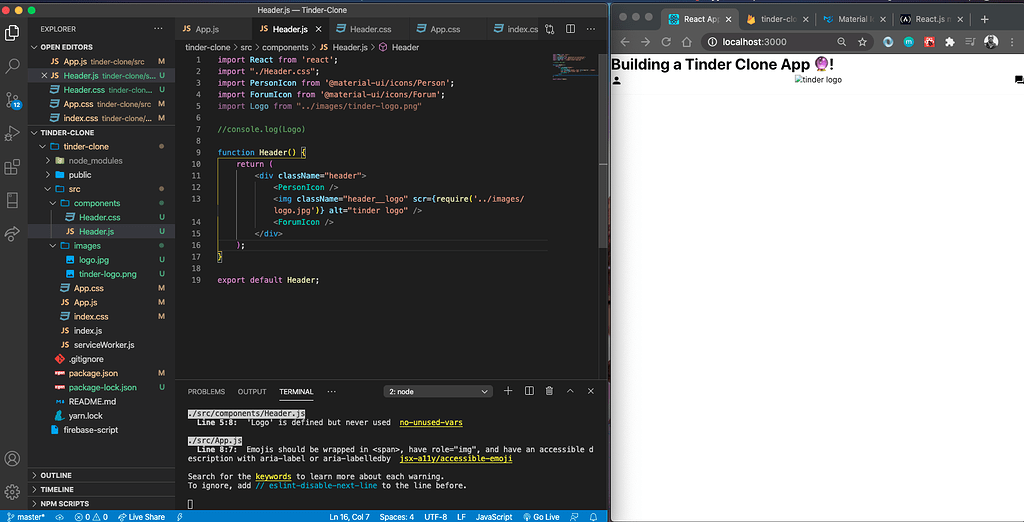
Task: Click the no-unused-vars link in terminal
Action: pyautogui.click(x=433, y=423)
